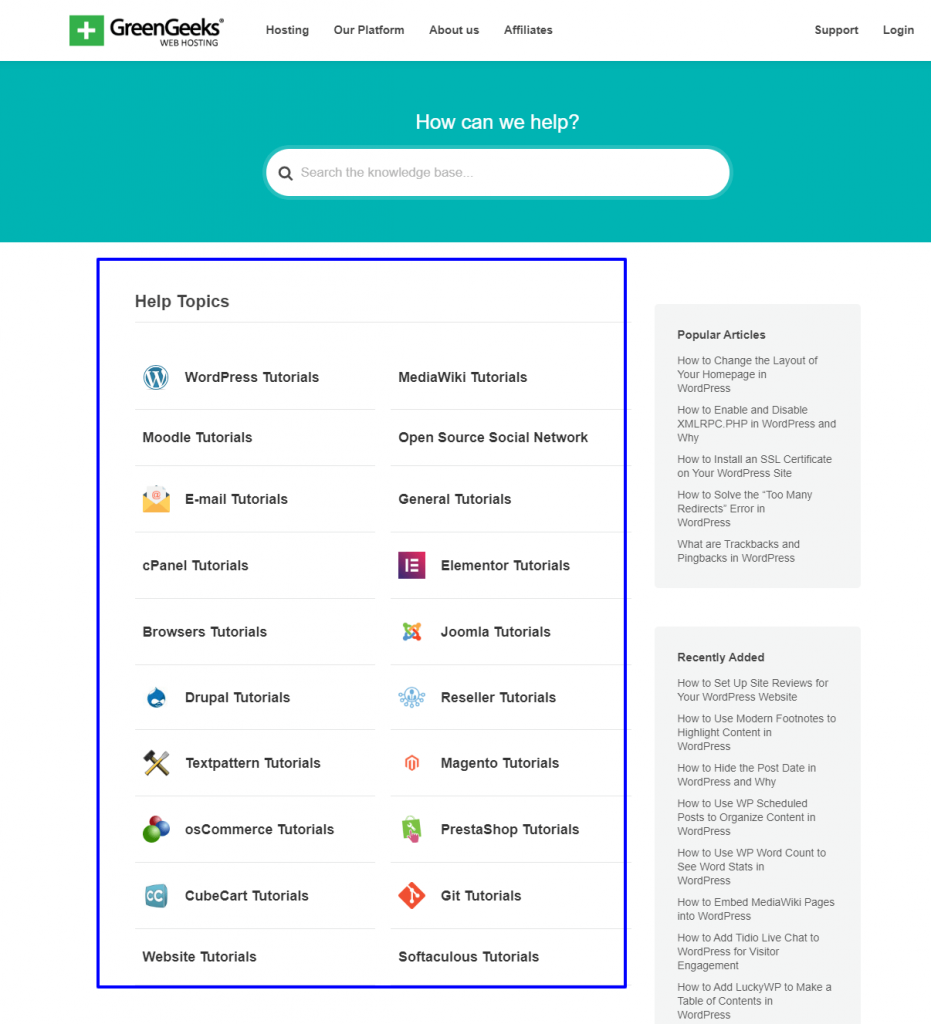Read article on changing homepage layout

pyautogui.click(x=747, y=374)
